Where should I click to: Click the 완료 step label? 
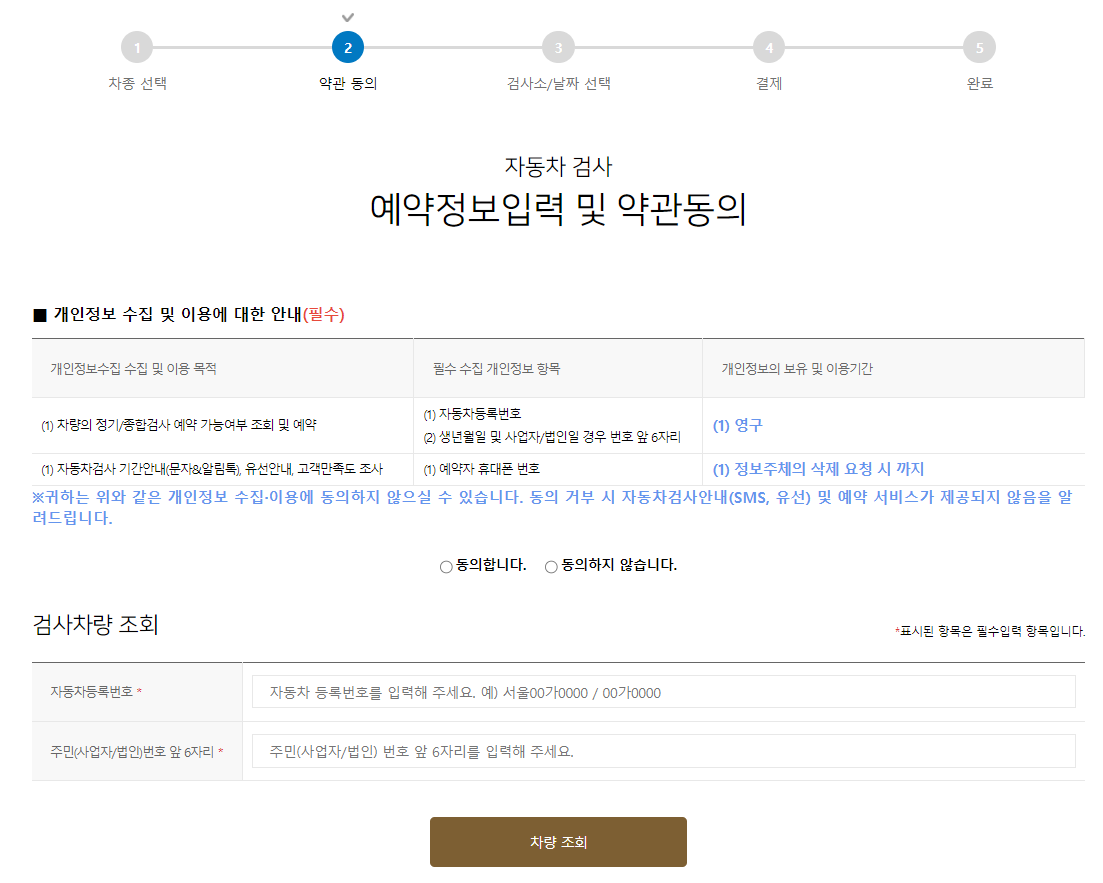point(979,83)
